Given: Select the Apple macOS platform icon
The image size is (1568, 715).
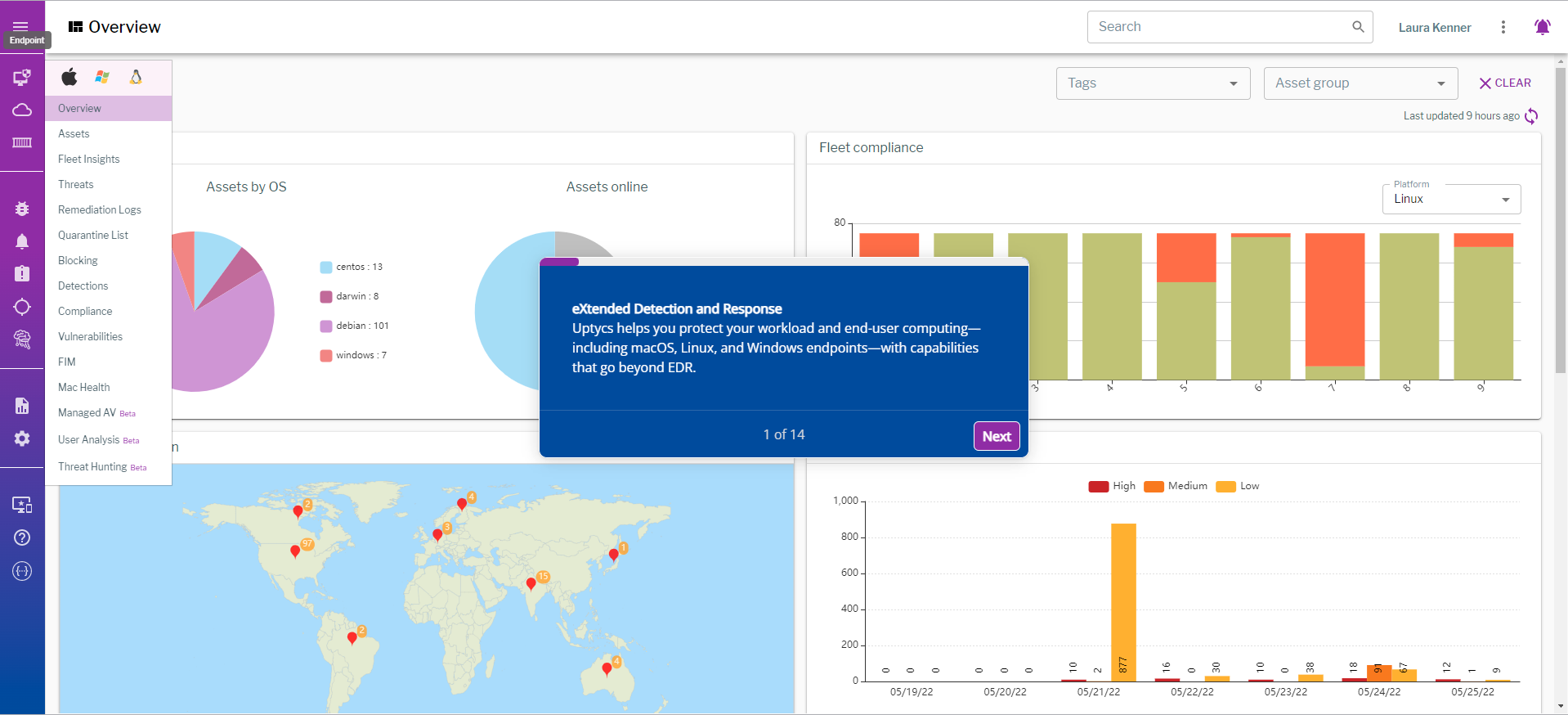Looking at the screenshot, I should pos(69,77).
